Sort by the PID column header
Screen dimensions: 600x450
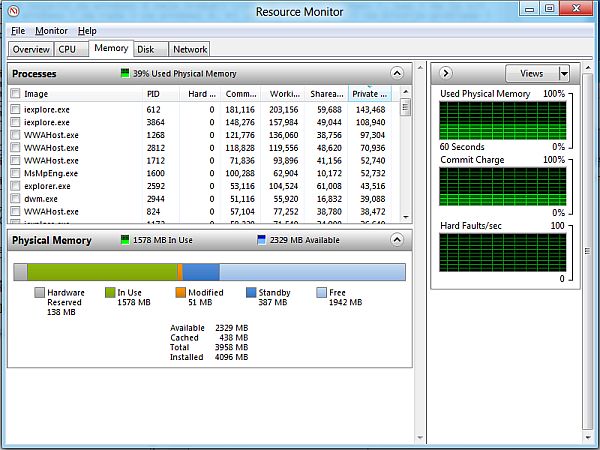click(x=153, y=93)
